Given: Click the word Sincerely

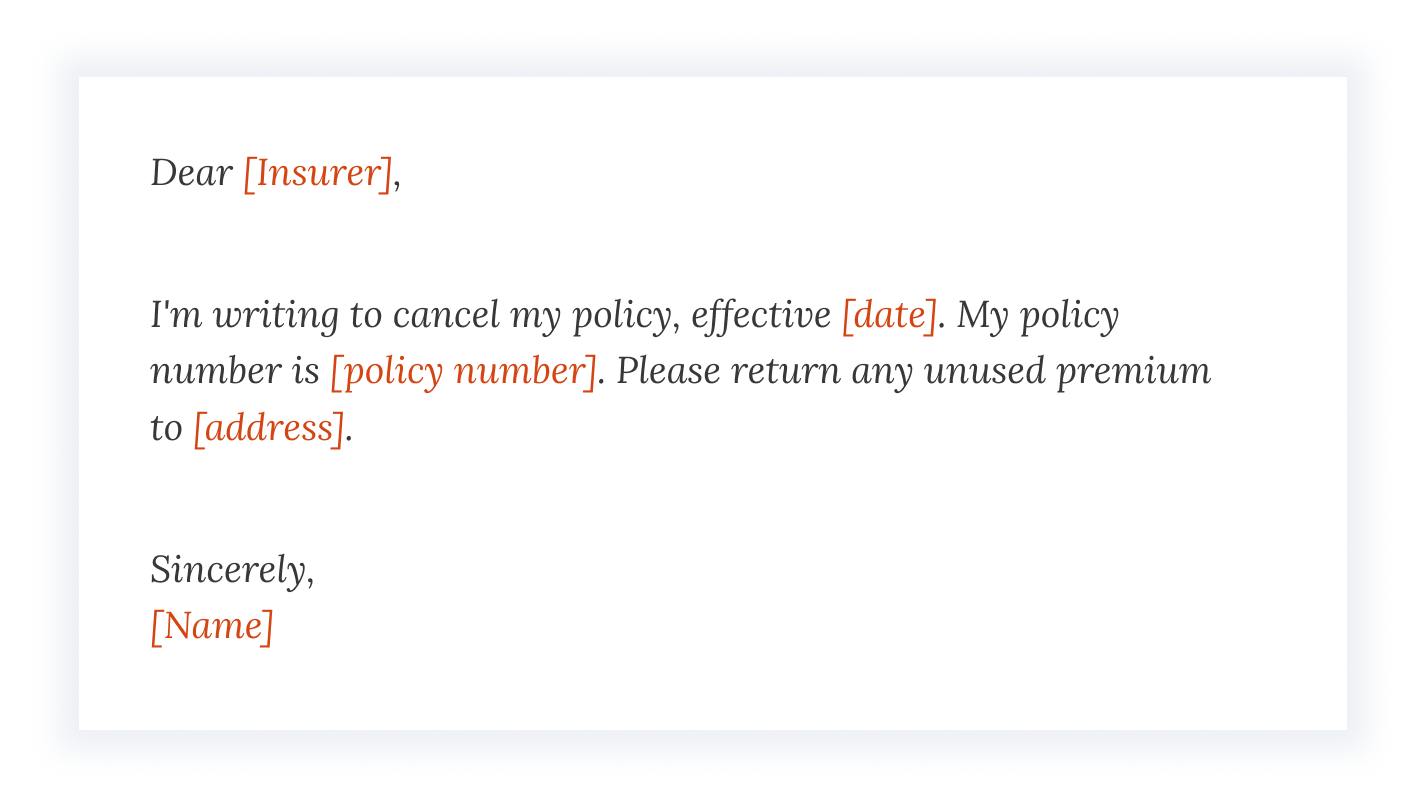Looking at the screenshot, I should 228,570.
